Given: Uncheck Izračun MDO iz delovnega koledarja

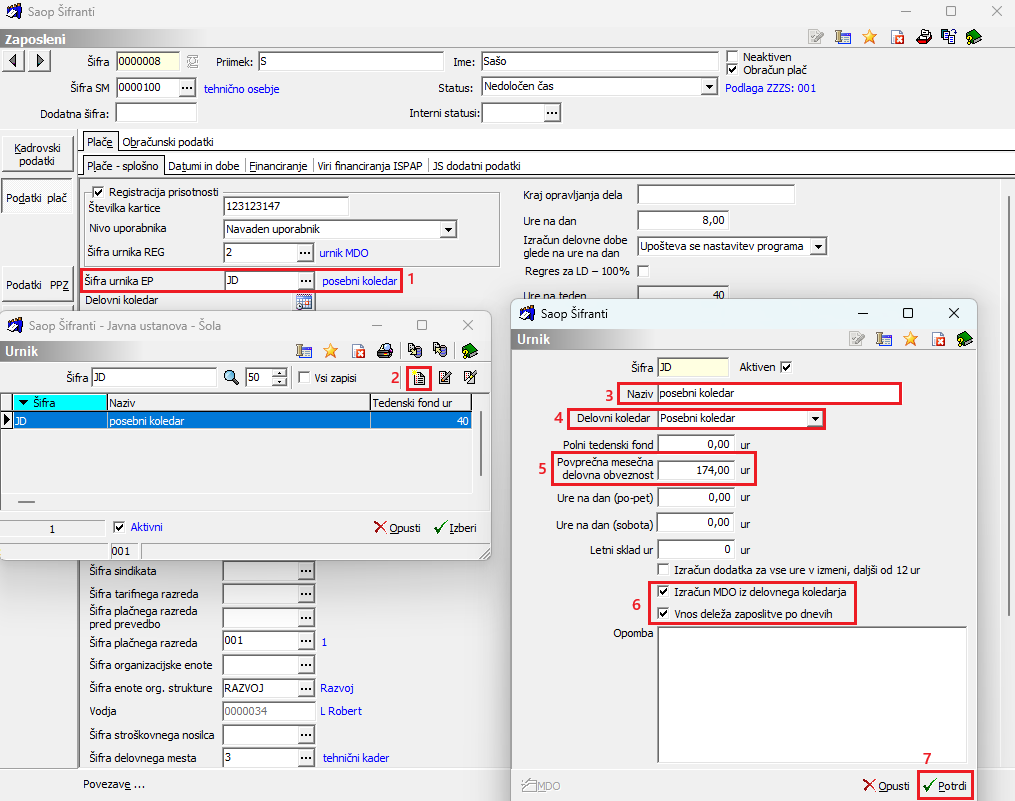Looking at the screenshot, I should click(663, 591).
